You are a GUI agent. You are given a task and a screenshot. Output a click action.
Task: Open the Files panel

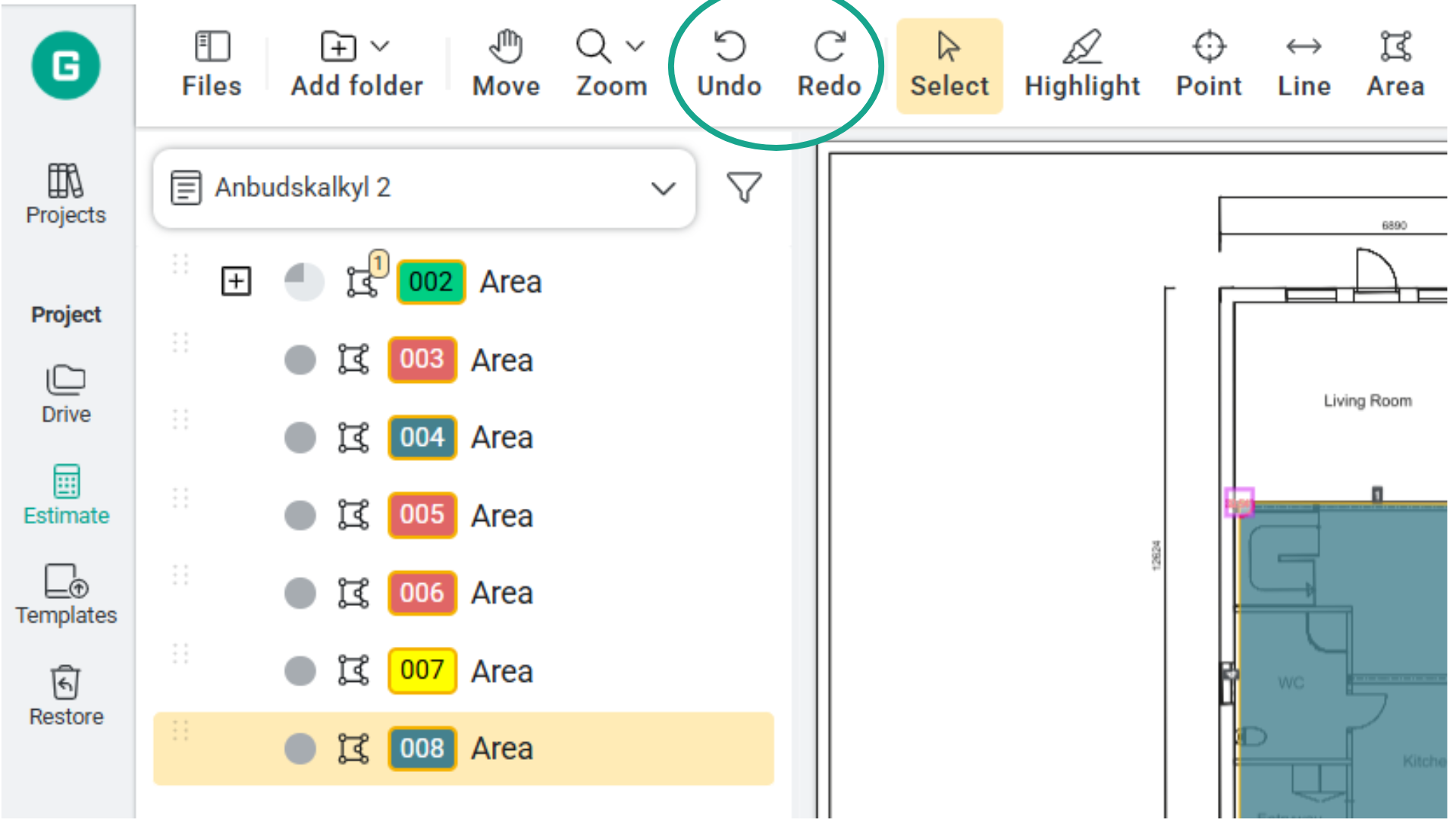pos(212,65)
